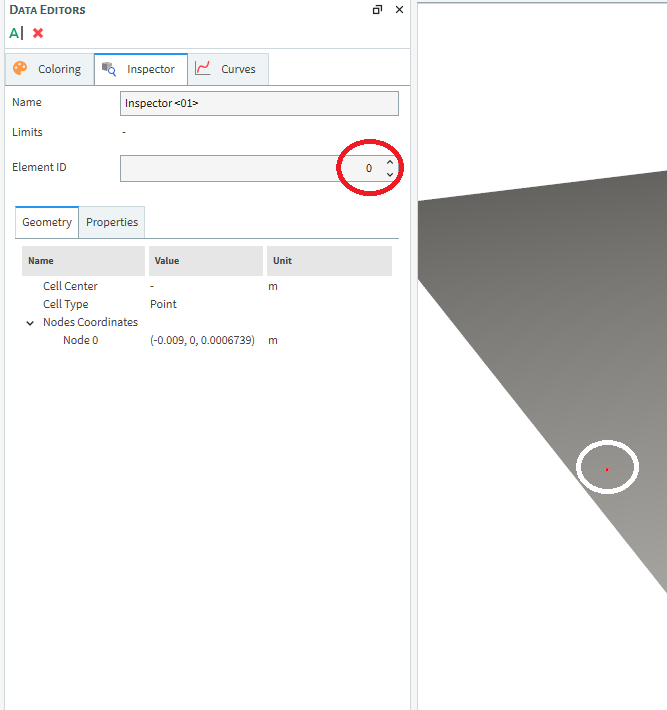The width and height of the screenshot is (667, 710).
Task: Click the Nodes Coordinates label
Action: (x=90, y=322)
